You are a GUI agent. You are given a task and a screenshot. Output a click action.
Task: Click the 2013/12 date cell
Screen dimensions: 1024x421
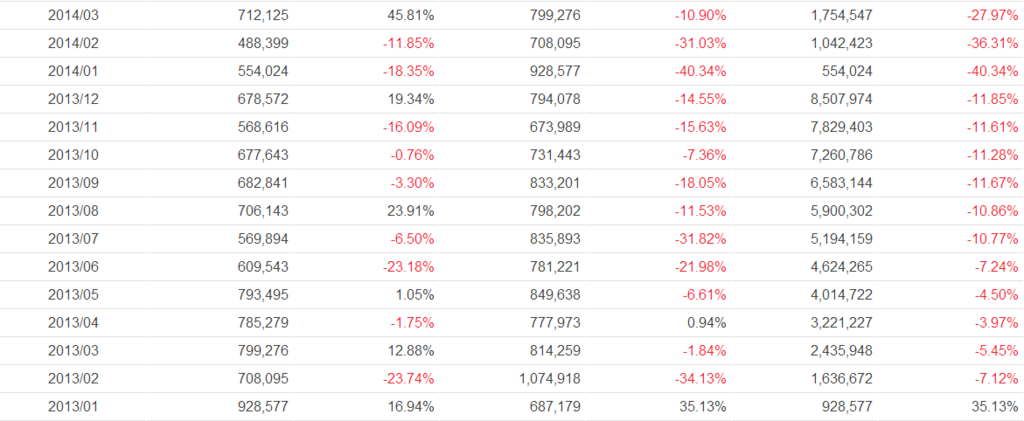(72, 99)
